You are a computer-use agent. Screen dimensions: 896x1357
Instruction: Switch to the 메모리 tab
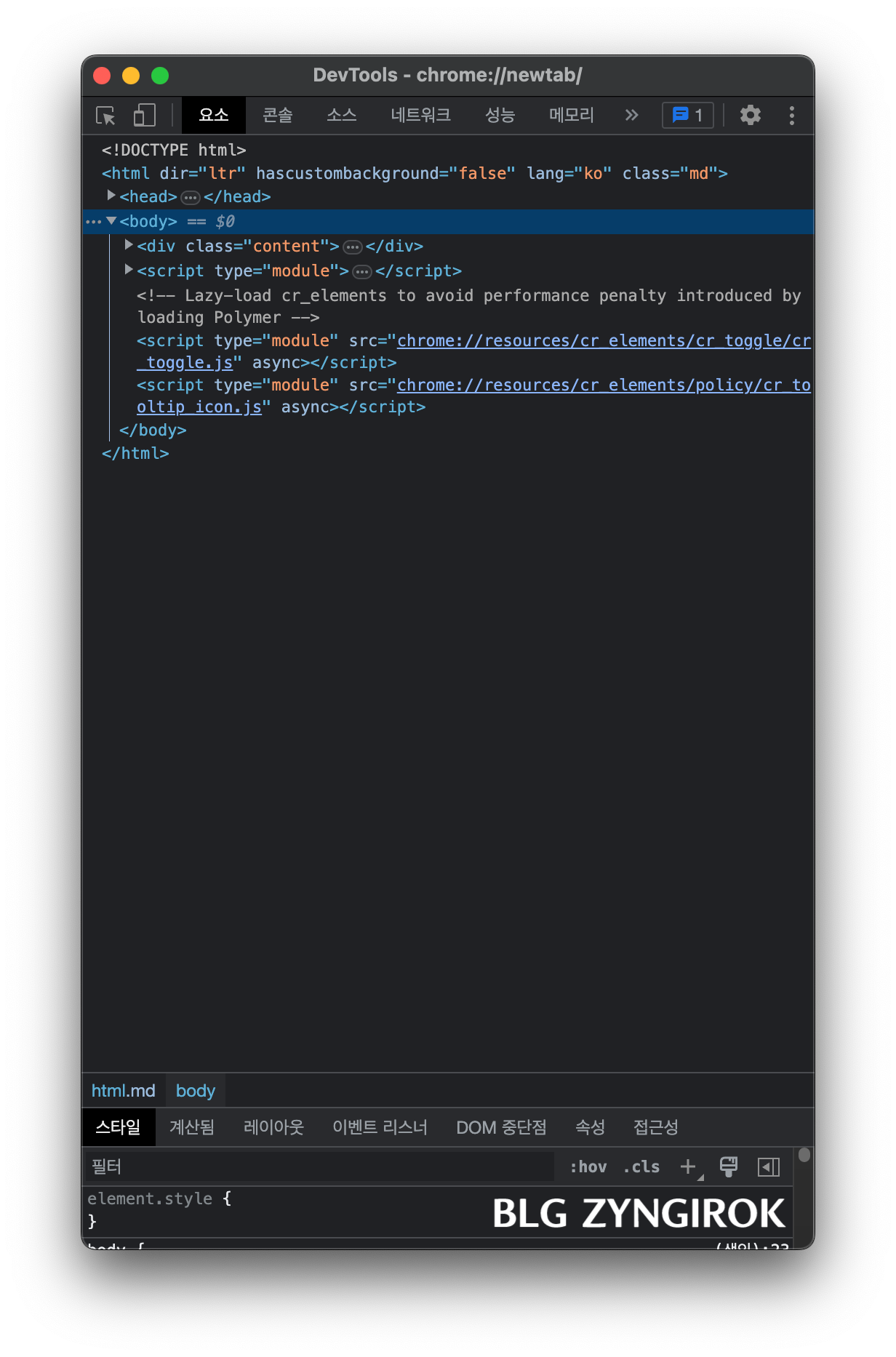click(572, 115)
